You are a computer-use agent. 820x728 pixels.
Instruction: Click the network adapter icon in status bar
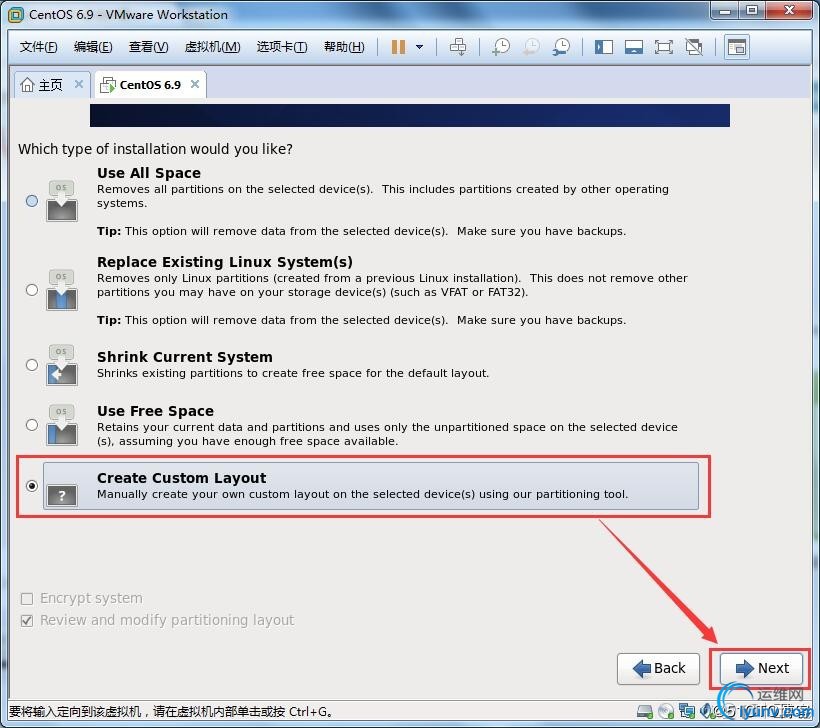coord(687,711)
